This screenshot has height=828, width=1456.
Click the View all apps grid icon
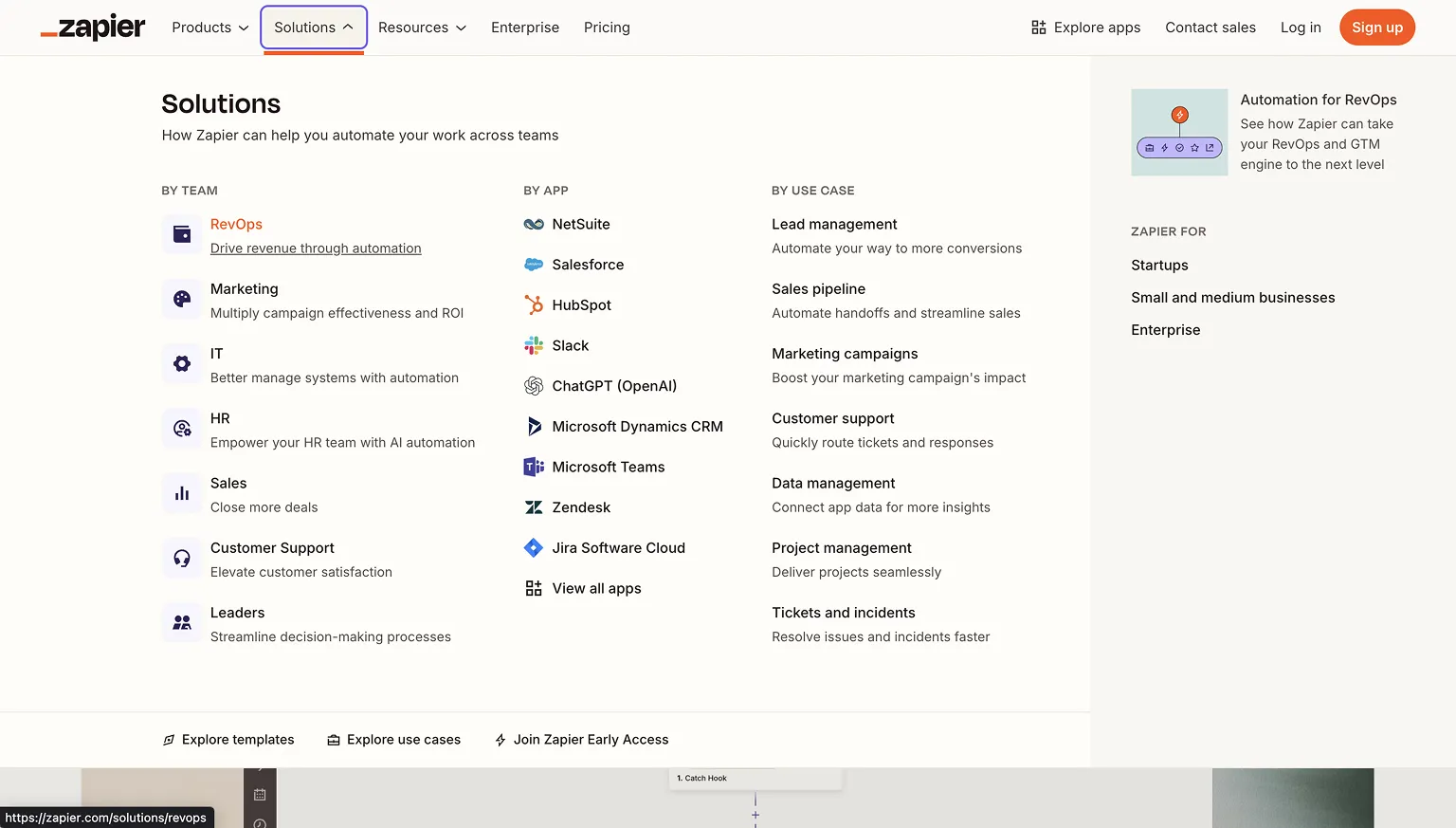tap(534, 588)
